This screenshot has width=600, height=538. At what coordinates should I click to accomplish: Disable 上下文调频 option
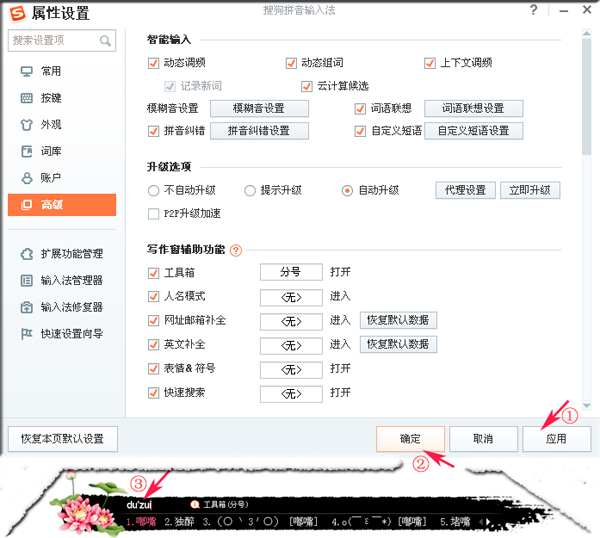pyautogui.click(x=430, y=63)
